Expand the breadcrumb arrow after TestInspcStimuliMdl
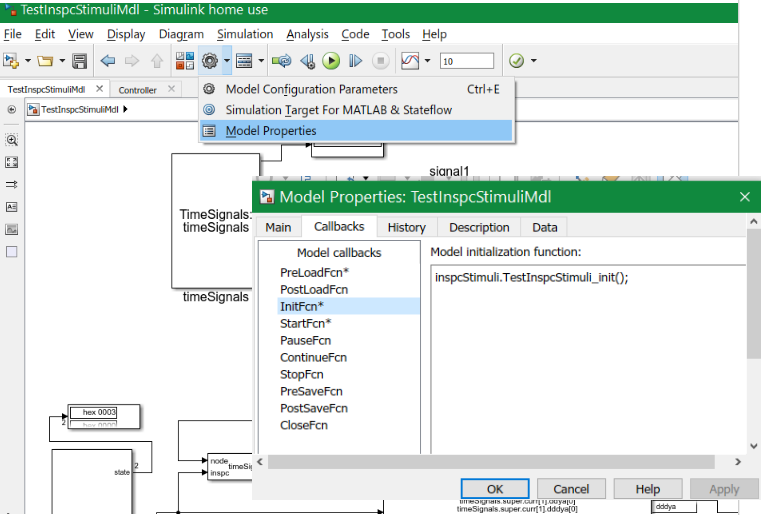Screen dimensions: 765x515 tap(125, 109)
